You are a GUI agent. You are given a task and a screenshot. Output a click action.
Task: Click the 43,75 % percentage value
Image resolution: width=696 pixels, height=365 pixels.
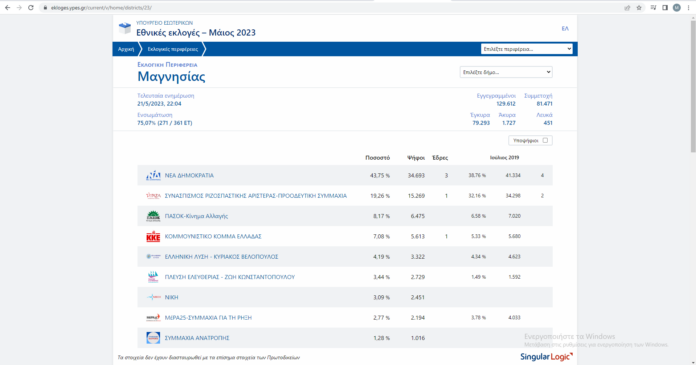pyautogui.click(x=380, y=175)
